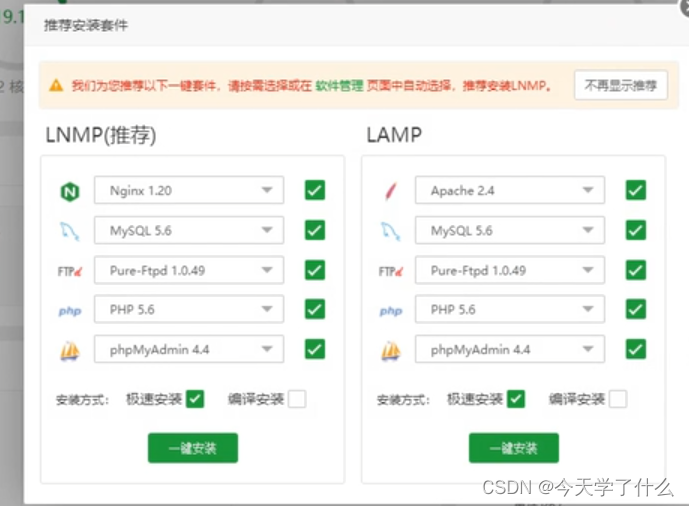Uncheck PHP 5.6 checkbox in LNMP
Viewport: 689px width, 506px height.
click(x=315, y=309)
